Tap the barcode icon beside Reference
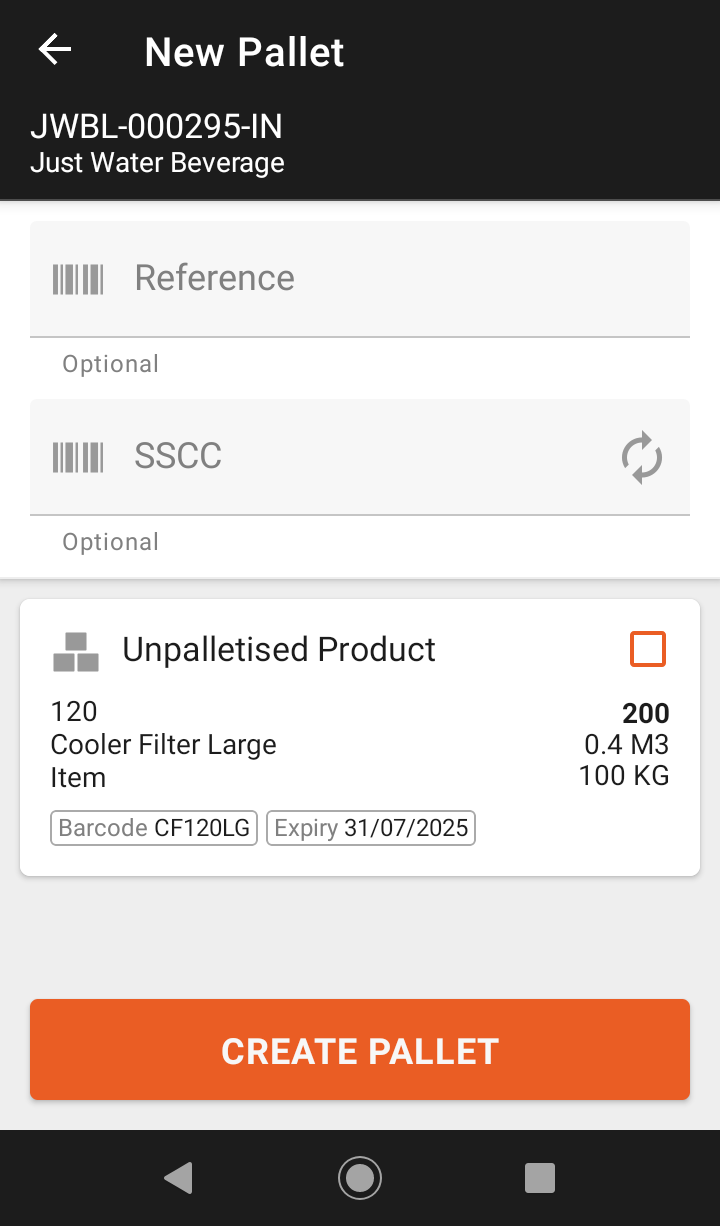Image resolution: width=720 pixels, height=1226 pixels. click(x=78, y=279)
